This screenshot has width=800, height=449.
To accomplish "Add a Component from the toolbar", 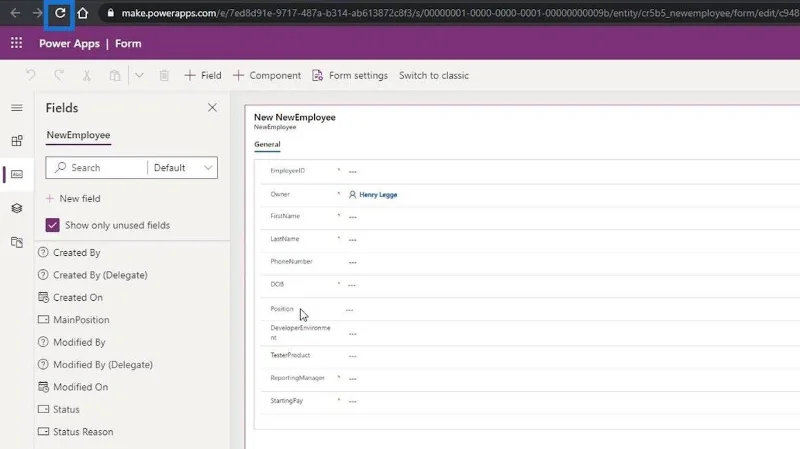I will [x=267, y=76].
